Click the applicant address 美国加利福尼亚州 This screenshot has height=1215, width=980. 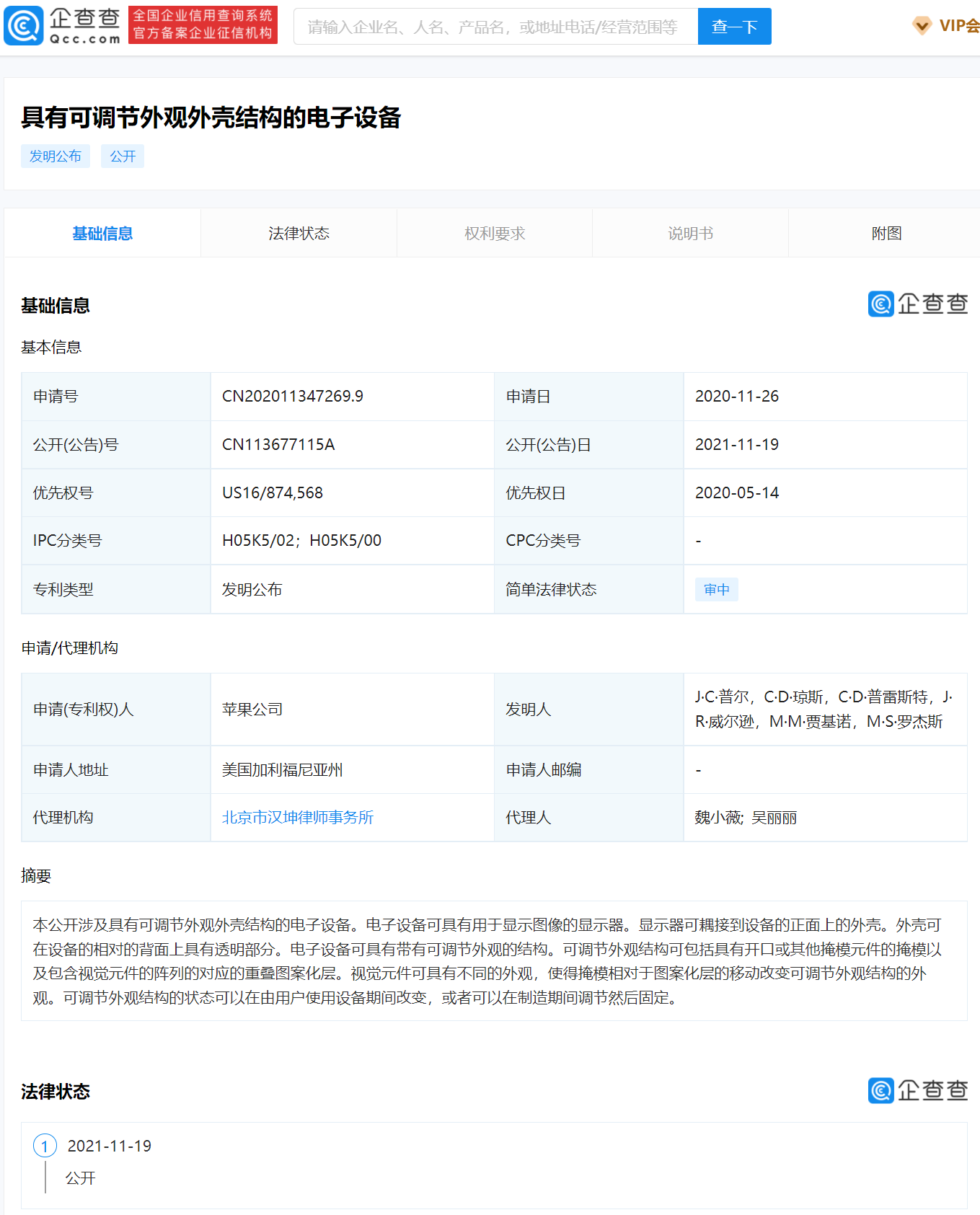pos(283,770)
